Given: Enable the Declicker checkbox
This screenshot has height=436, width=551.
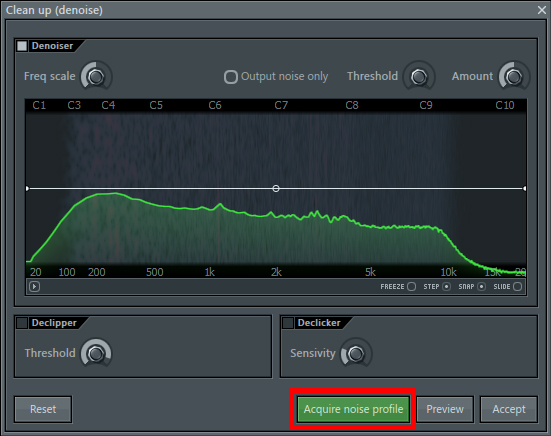Looking at the screenshot, I should [288, 323].
